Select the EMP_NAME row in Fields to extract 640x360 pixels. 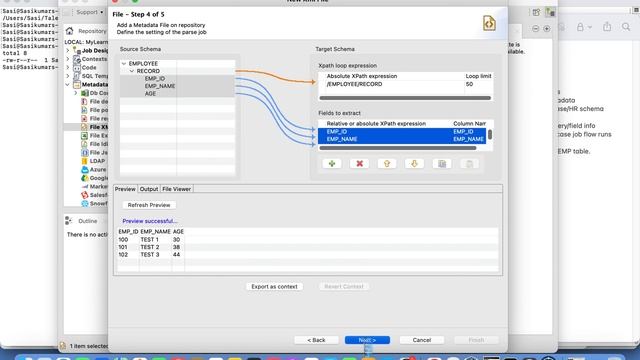tap(402, 139)
